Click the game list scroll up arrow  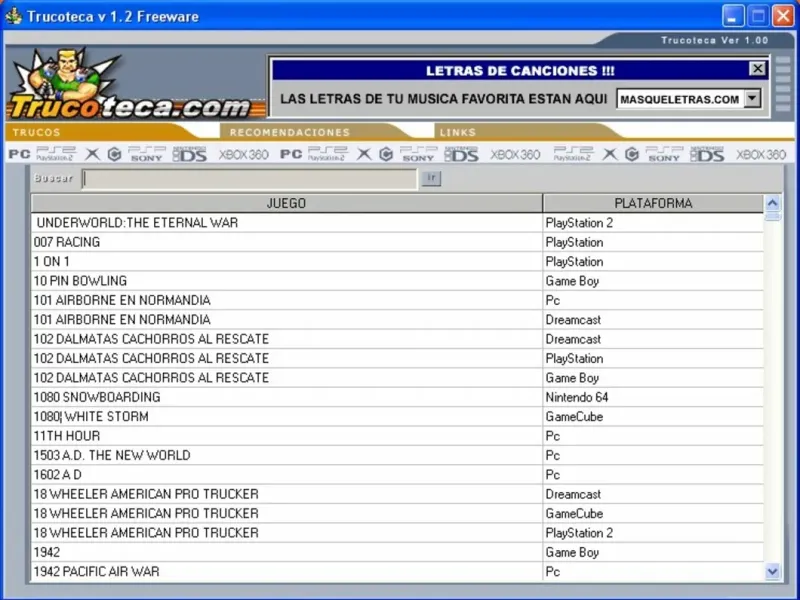tap(772, 203)
